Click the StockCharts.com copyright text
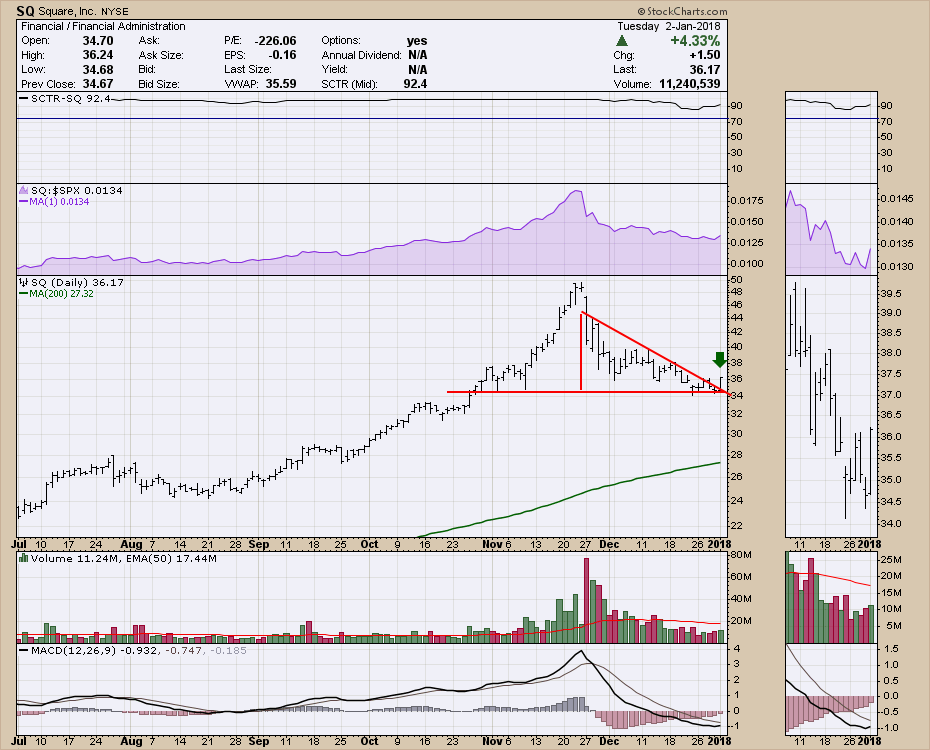The height and width of the screenshot is (750, 930). 682,11
